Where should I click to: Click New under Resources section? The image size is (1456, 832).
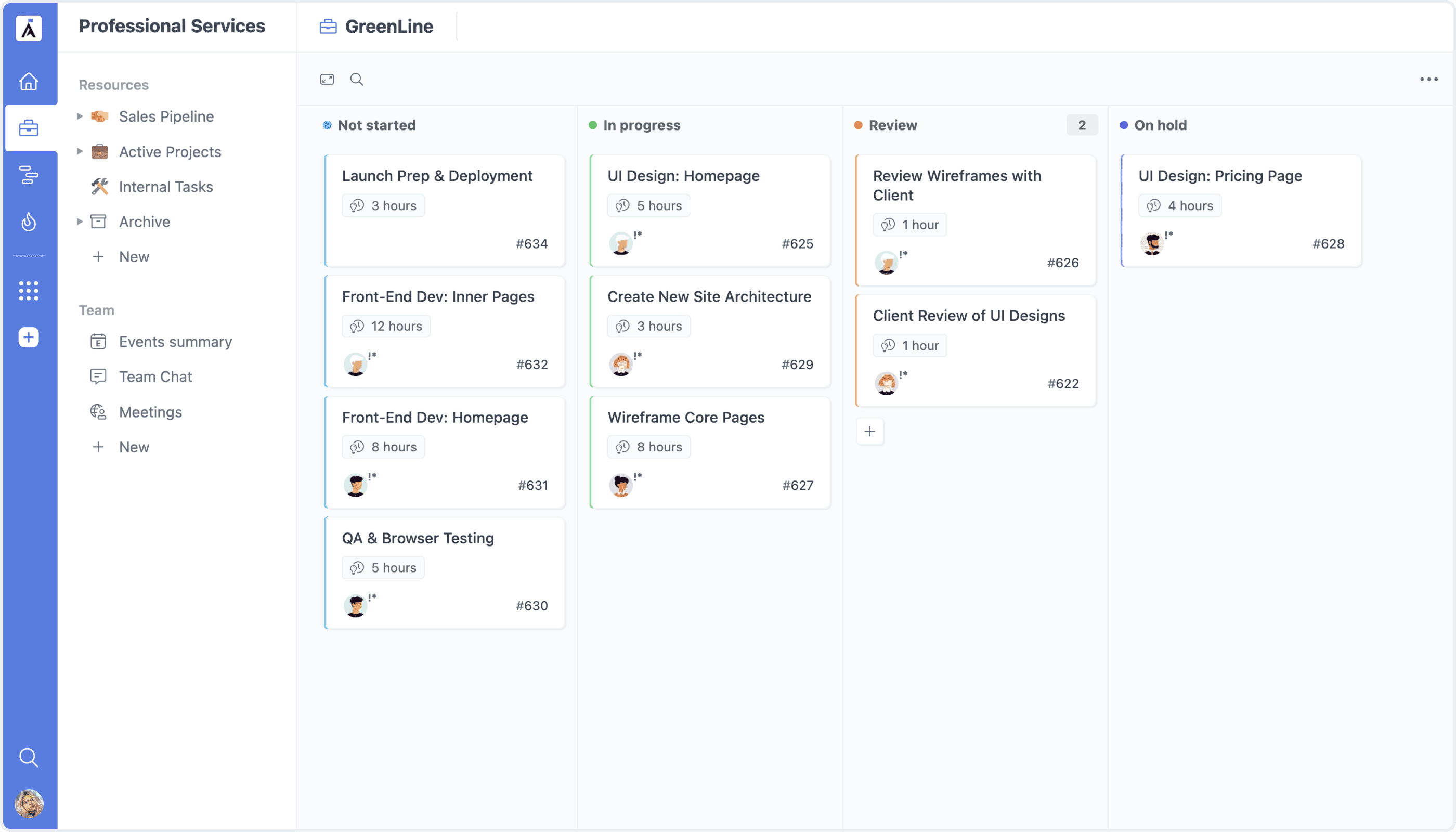[134, 256]
